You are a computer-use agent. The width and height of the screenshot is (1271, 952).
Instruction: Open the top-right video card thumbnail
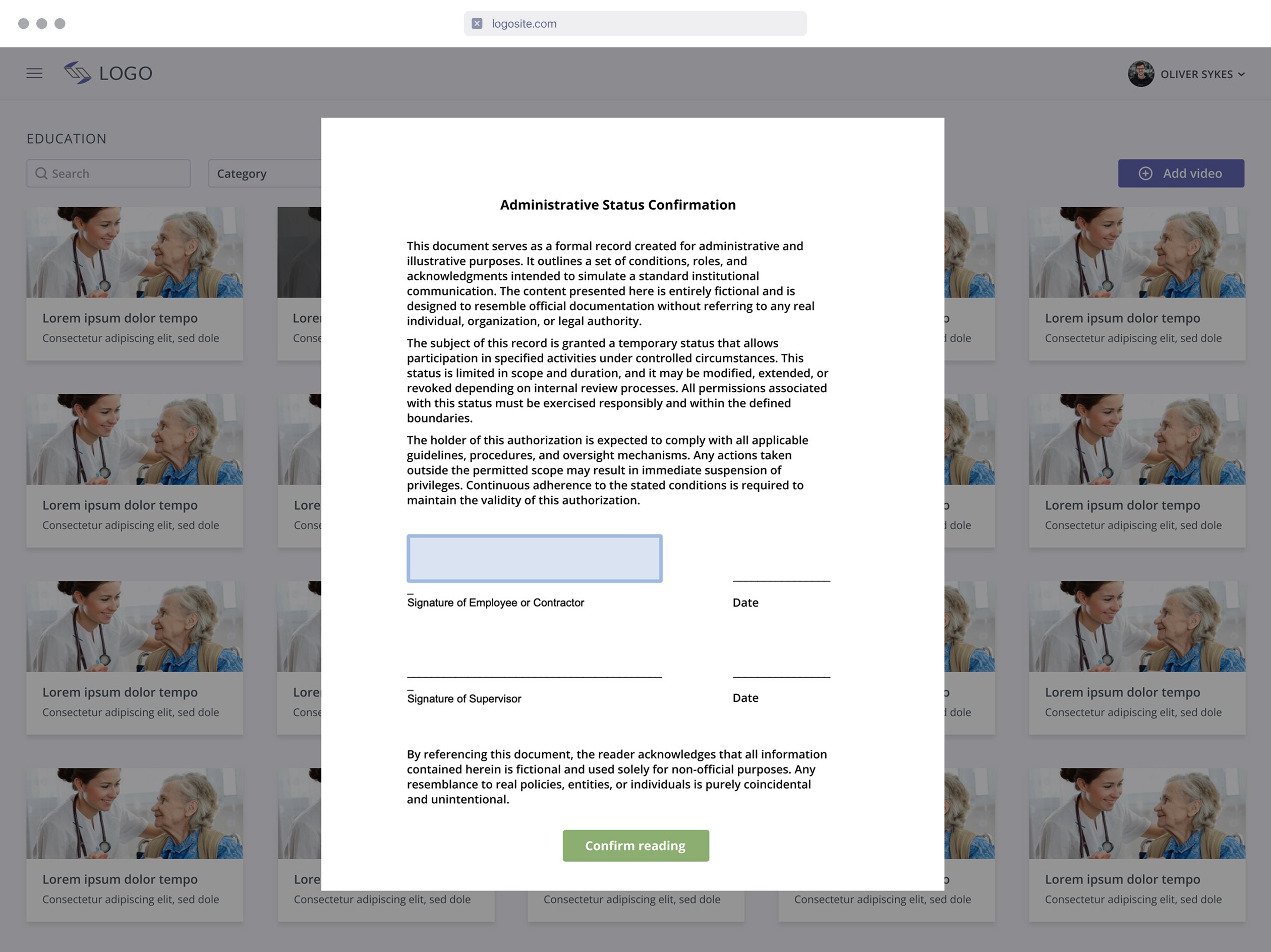[1137, 252]
